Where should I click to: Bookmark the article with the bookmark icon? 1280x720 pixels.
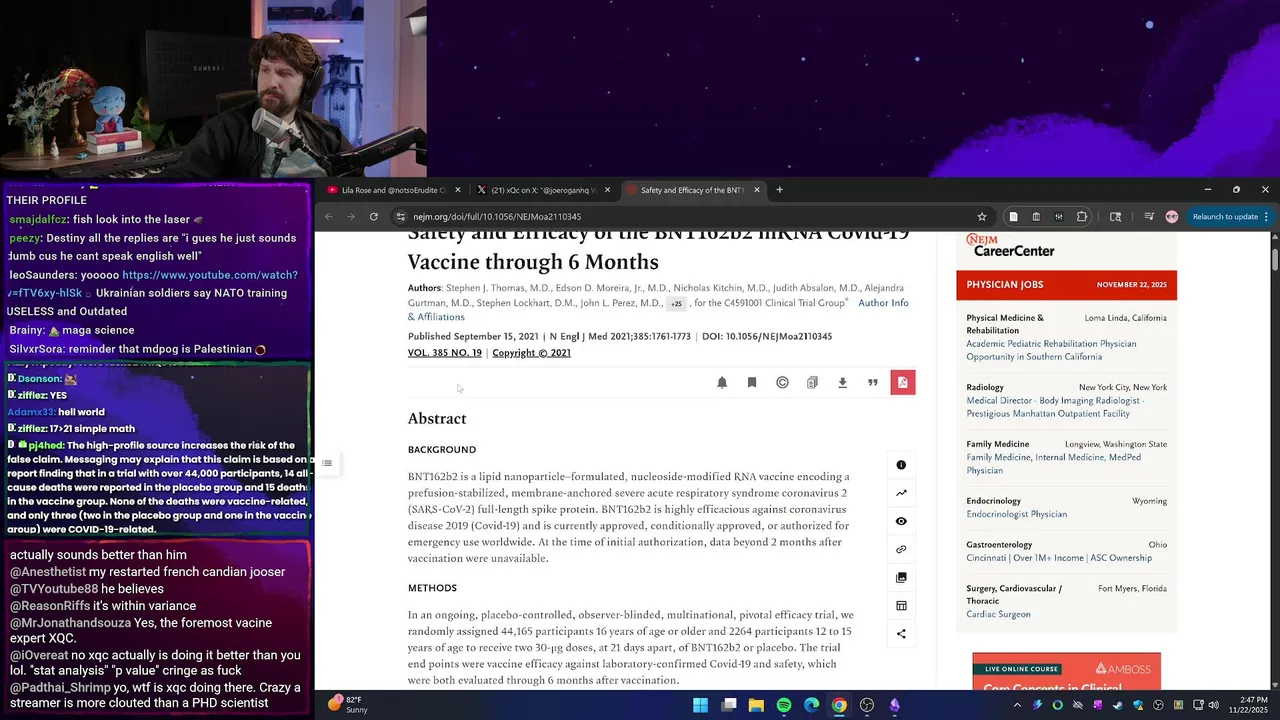pos(752,382)
